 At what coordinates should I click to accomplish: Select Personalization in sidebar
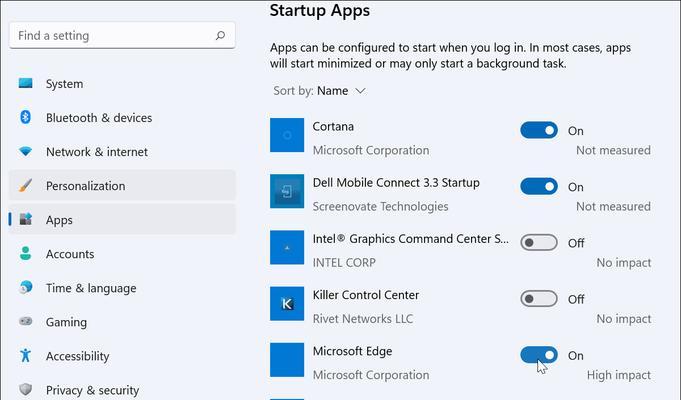(x=122, y=185)
